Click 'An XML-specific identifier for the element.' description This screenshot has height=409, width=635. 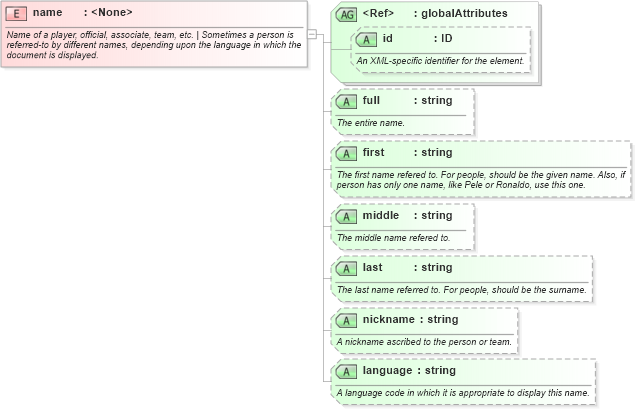(x=440, y=61)
